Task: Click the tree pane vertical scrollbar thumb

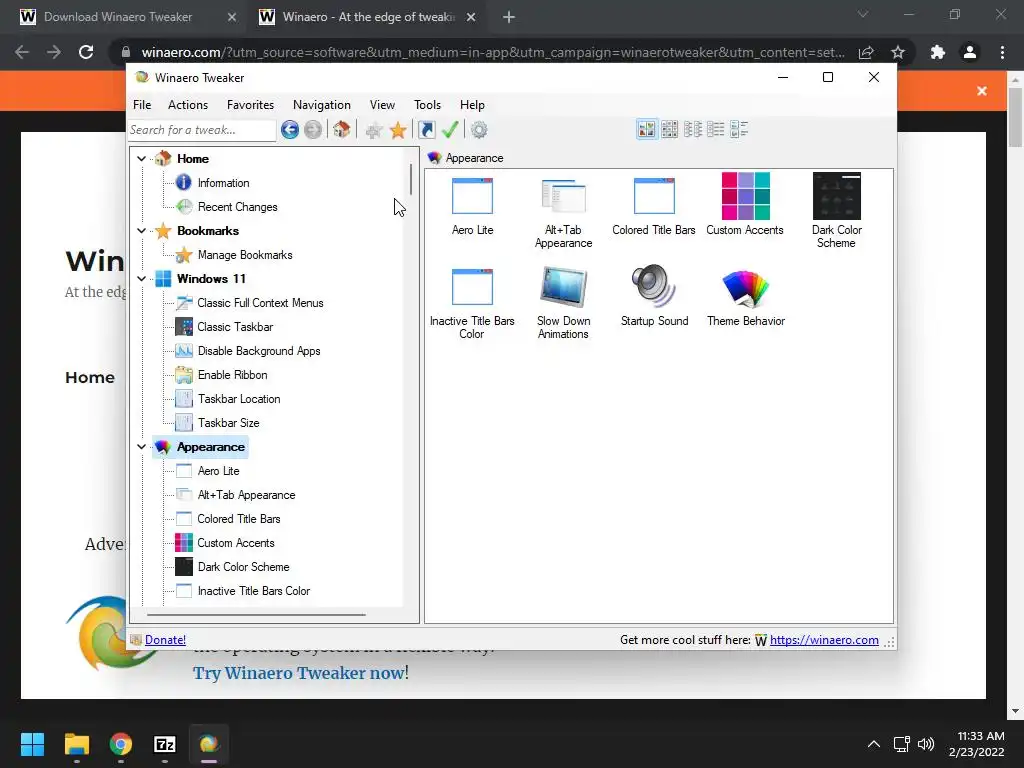Action: [x=411, y=179]
